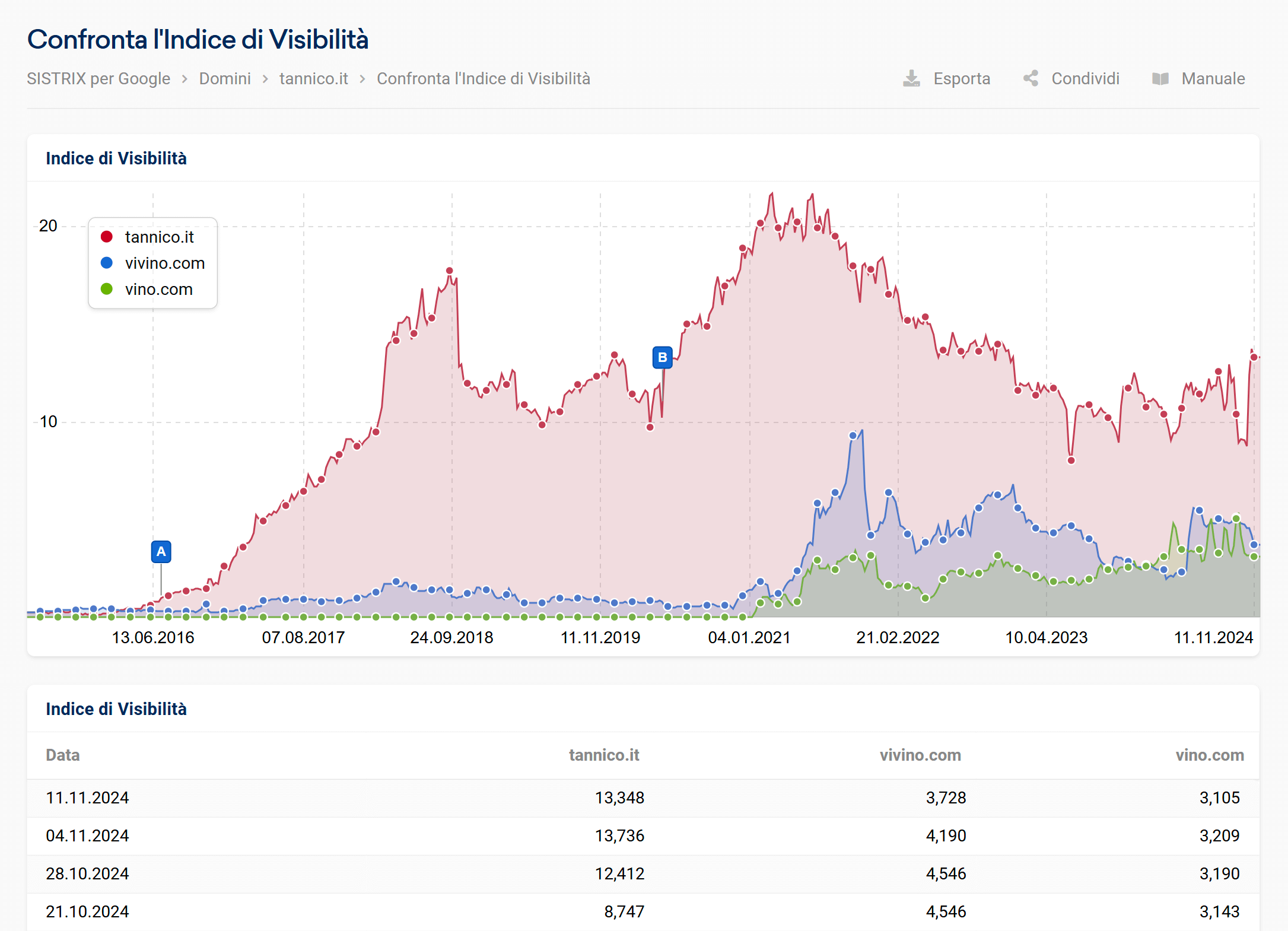1288x931 pixels.
Task: Click value 3,190 in vino.com column
Action: (1219, 873)
